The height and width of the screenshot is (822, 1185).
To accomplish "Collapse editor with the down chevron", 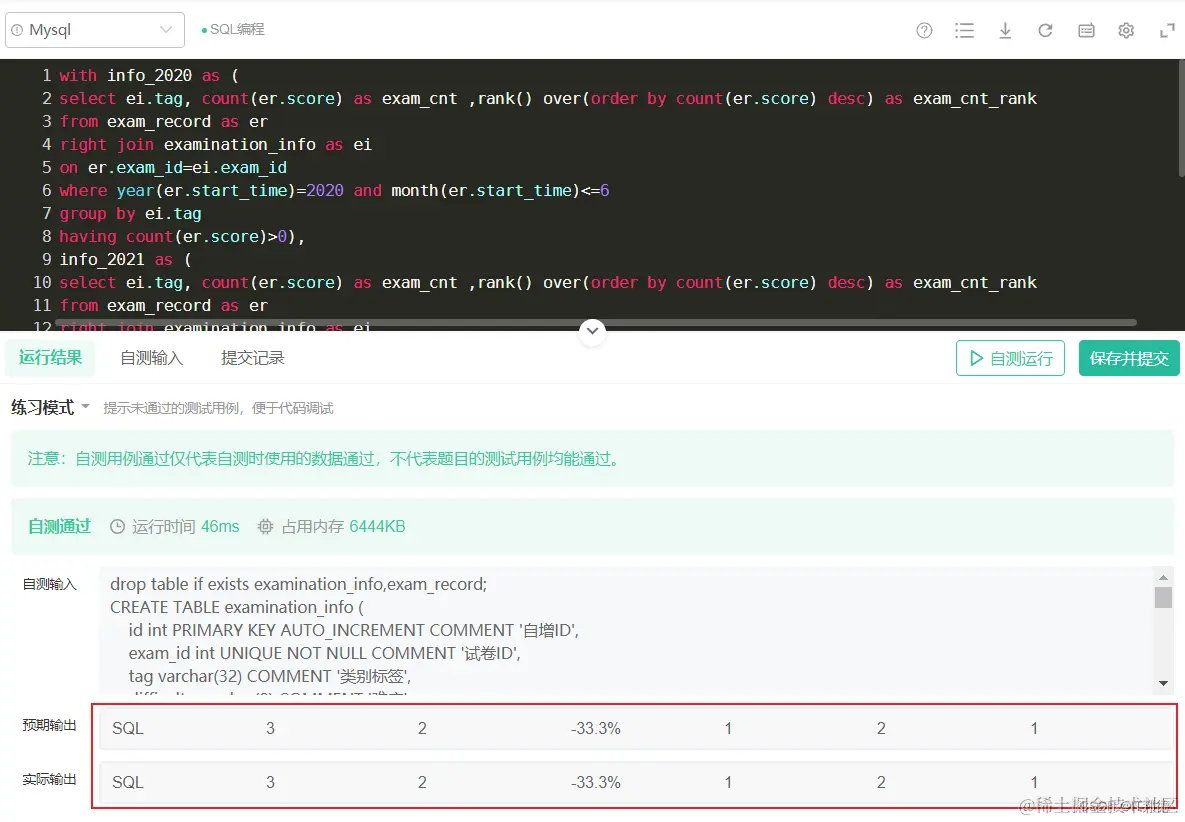I will pos(592,330).
